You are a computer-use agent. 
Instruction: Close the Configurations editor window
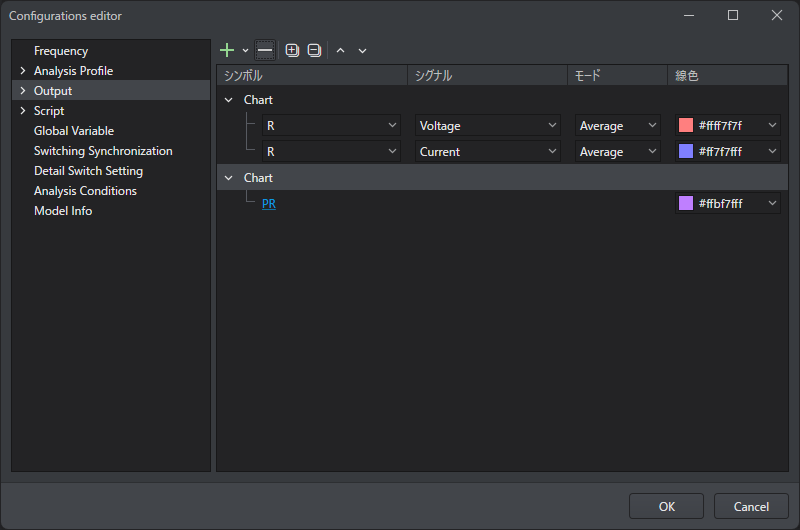(x=777, y=16)
